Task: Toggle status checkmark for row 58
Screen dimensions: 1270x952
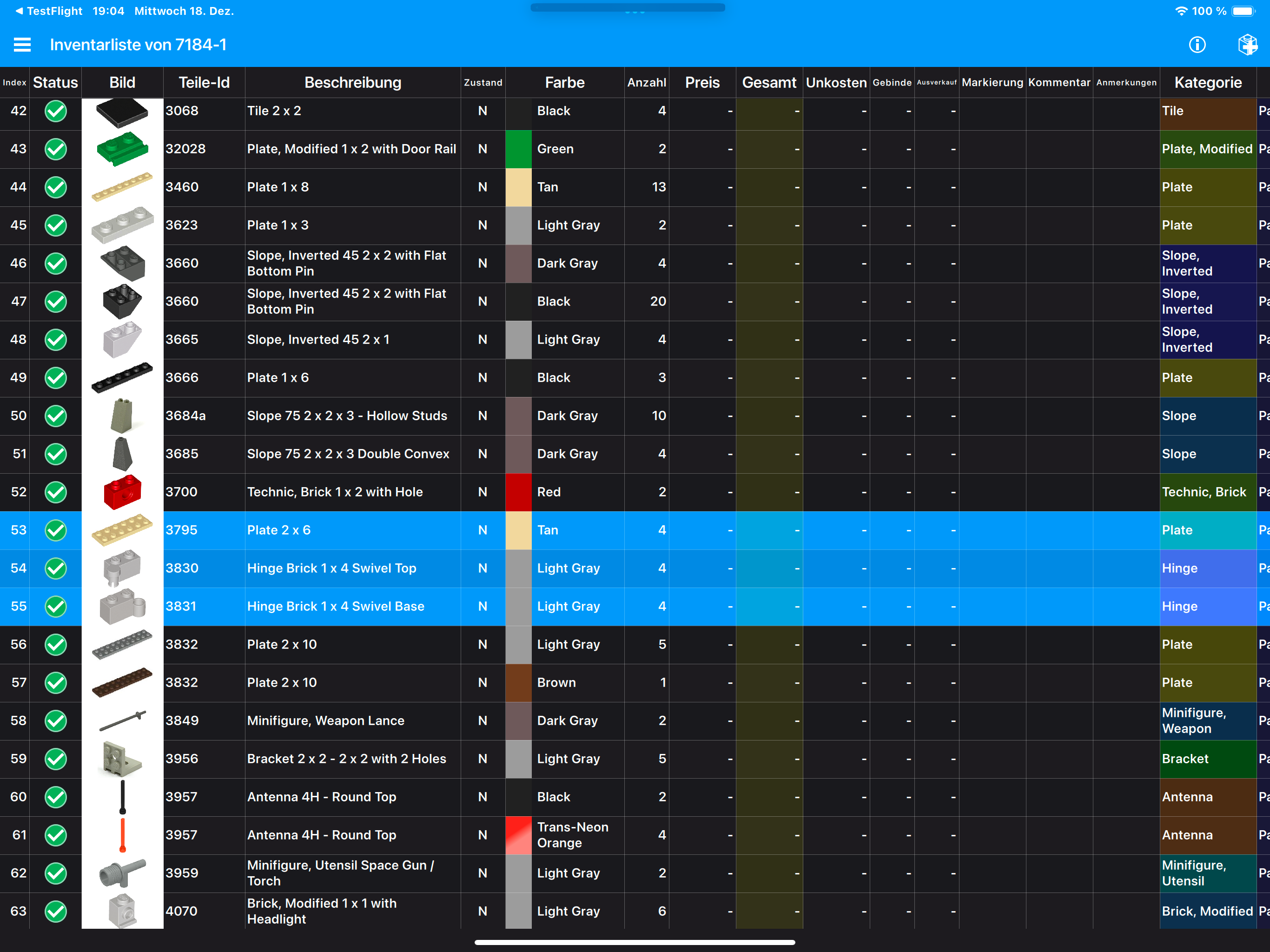Action: [56, 721]
